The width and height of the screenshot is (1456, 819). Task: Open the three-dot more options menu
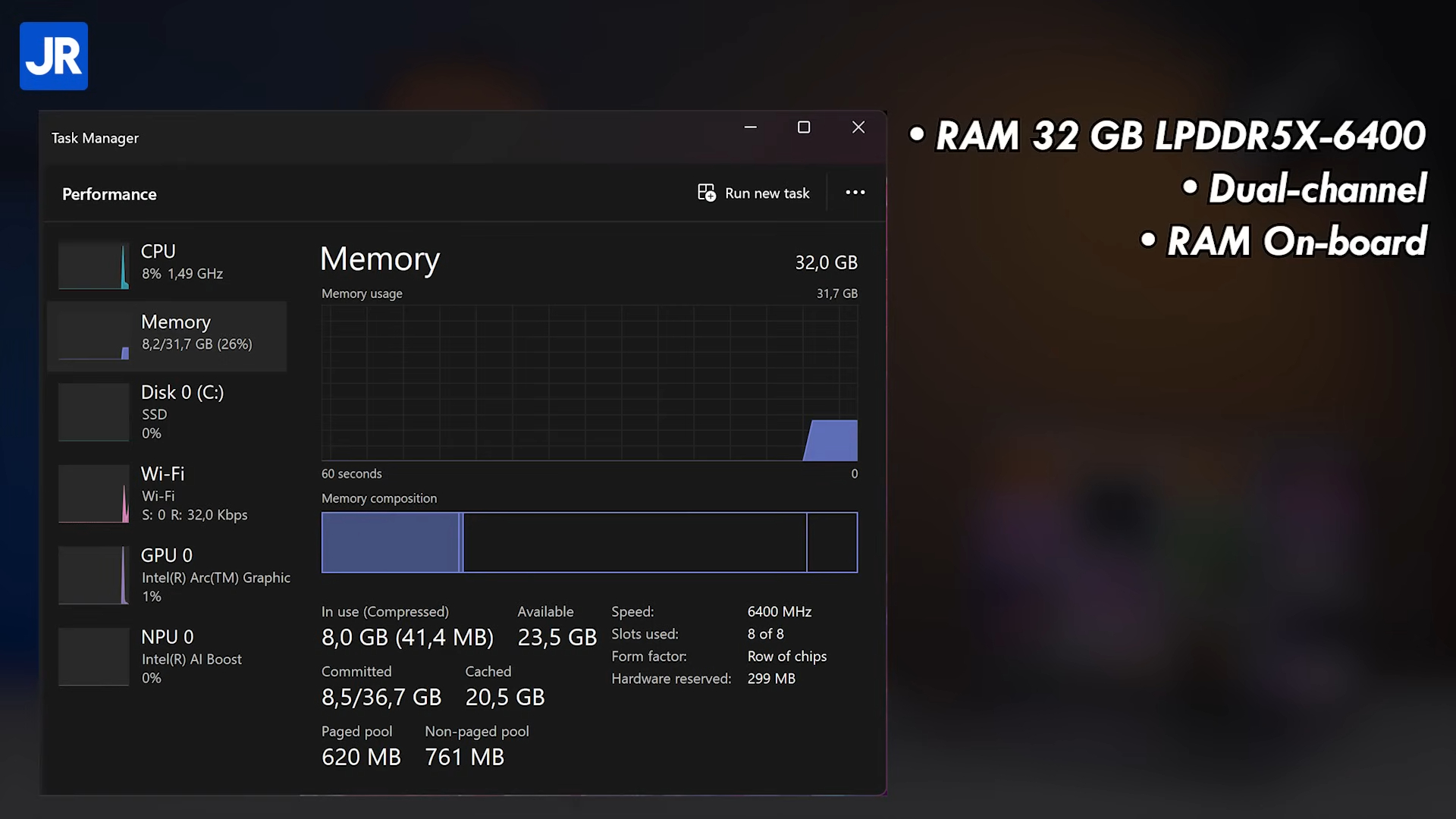click(855, 193)
